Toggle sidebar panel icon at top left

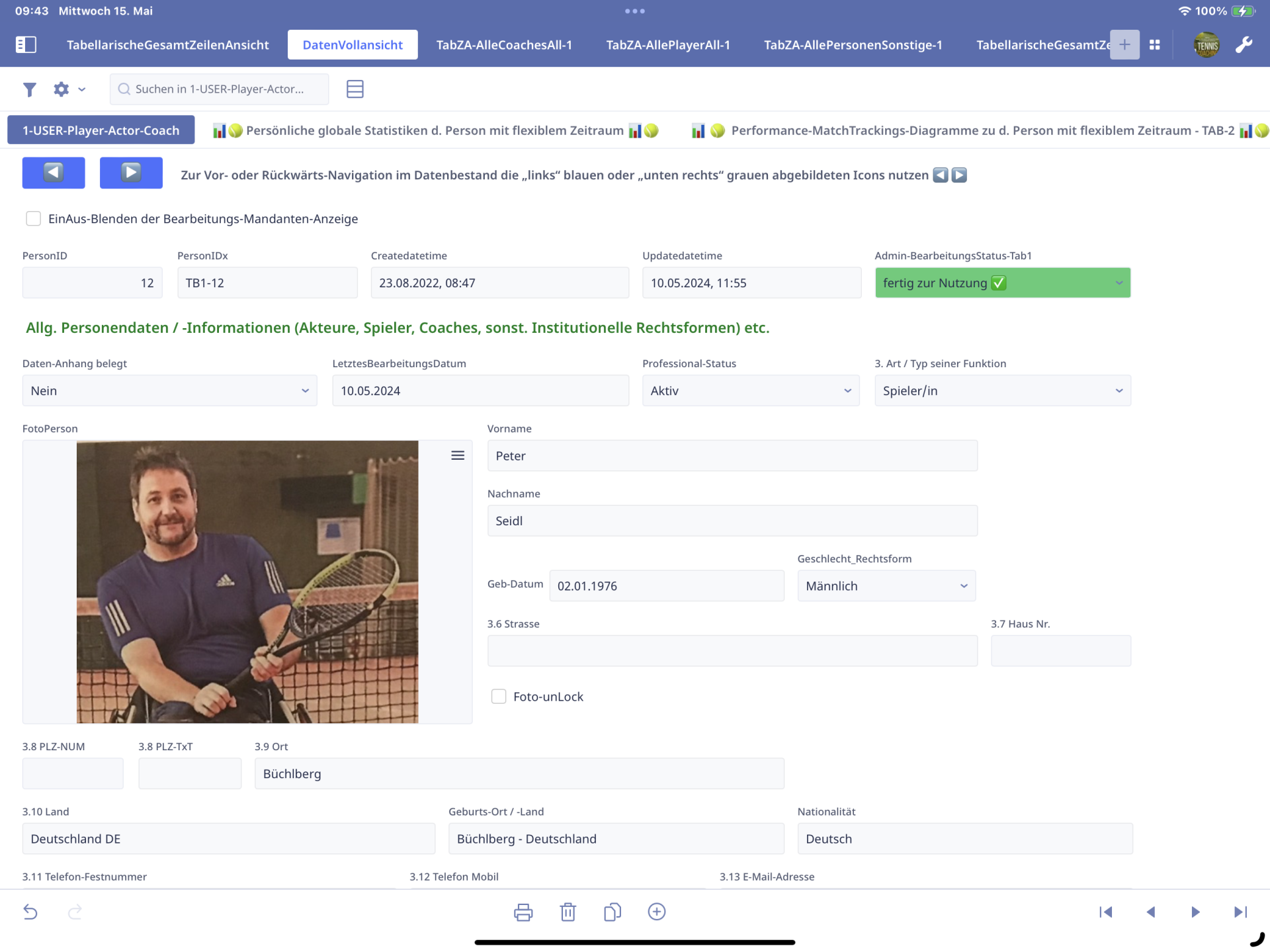click(x=26, y=44)
